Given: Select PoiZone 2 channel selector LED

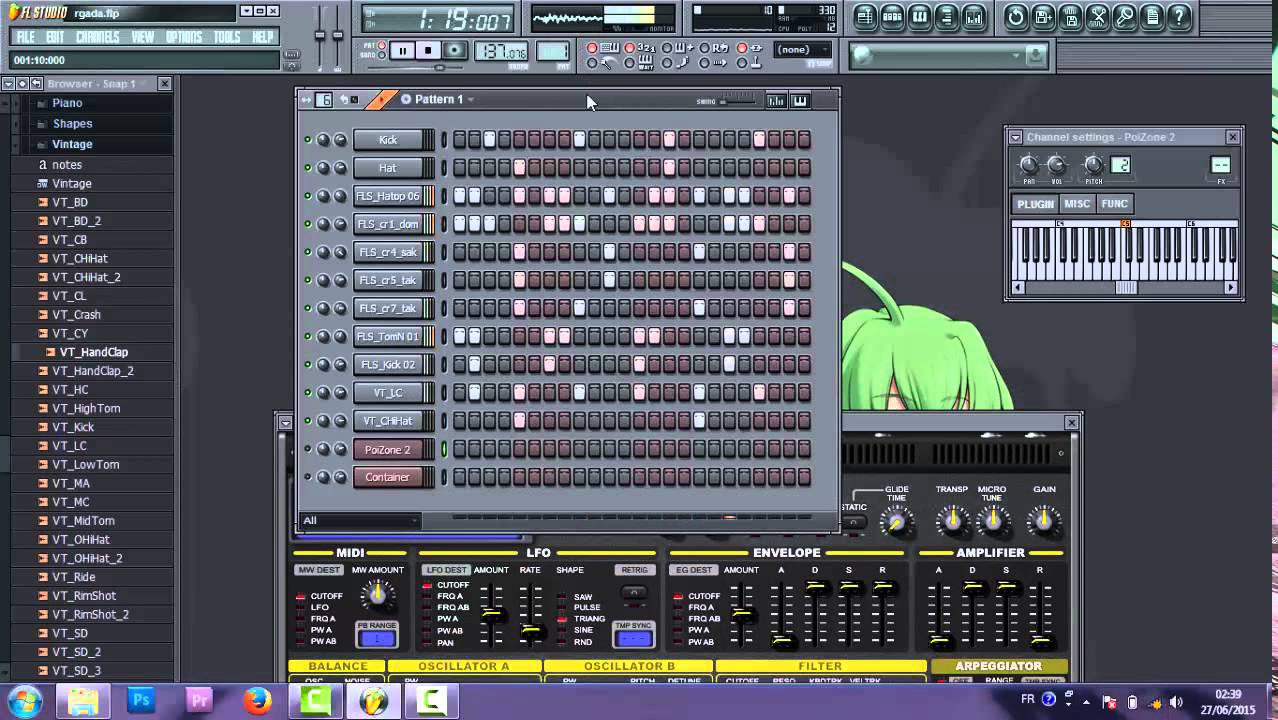Looking at the screenshot, I should pyautogui.click(x=444, y=450).
